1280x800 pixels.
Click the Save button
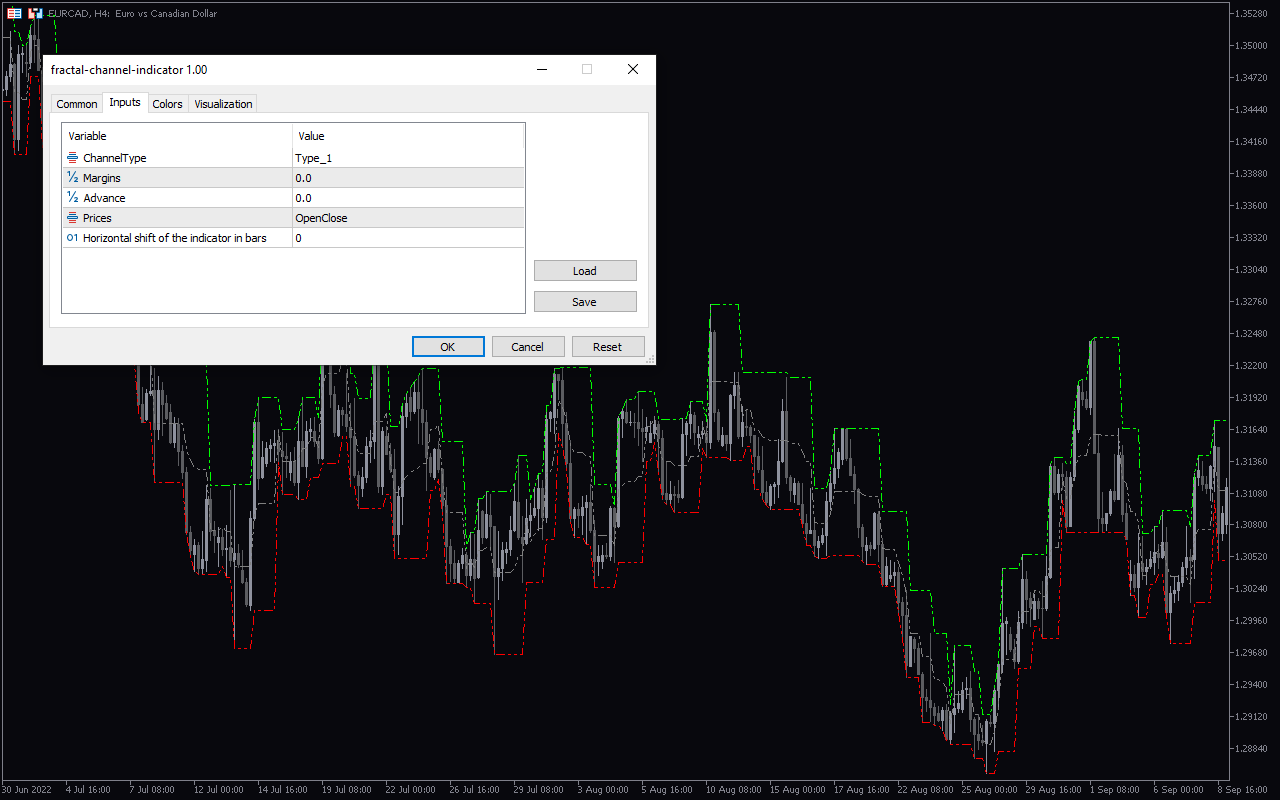585,302
